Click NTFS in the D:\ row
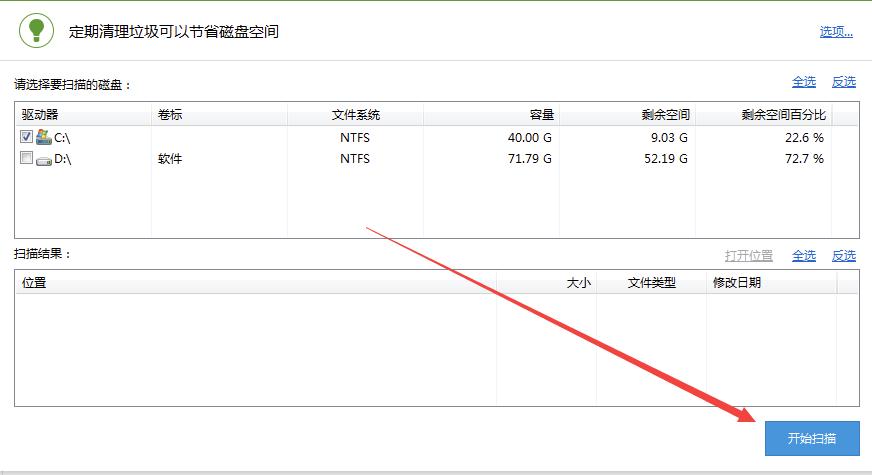872x475 pixels. click(355, 159)
